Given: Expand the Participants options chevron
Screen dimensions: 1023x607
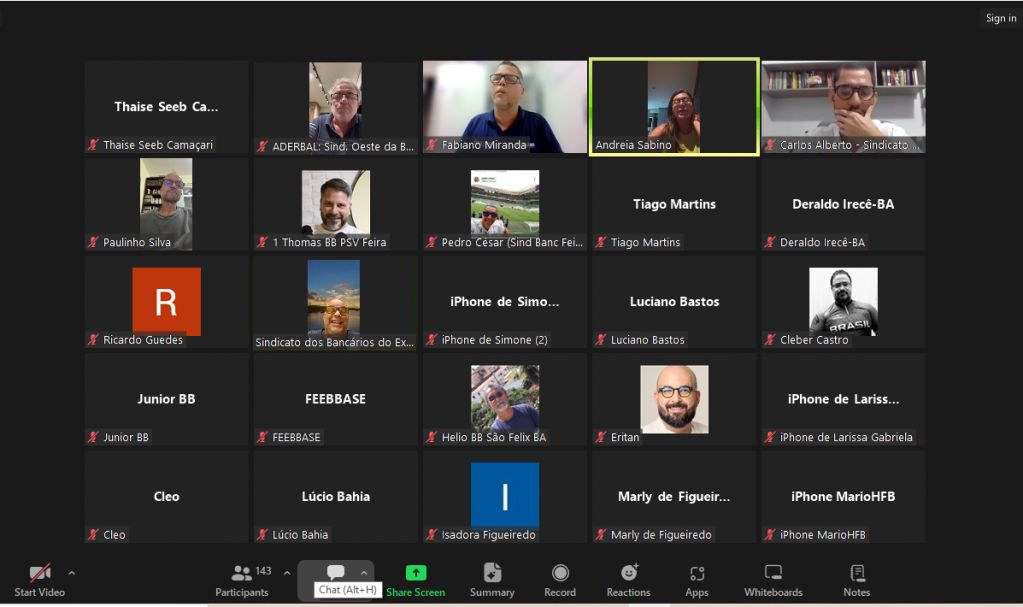Looking at the screenshot, I should click(x=287, y=573).
